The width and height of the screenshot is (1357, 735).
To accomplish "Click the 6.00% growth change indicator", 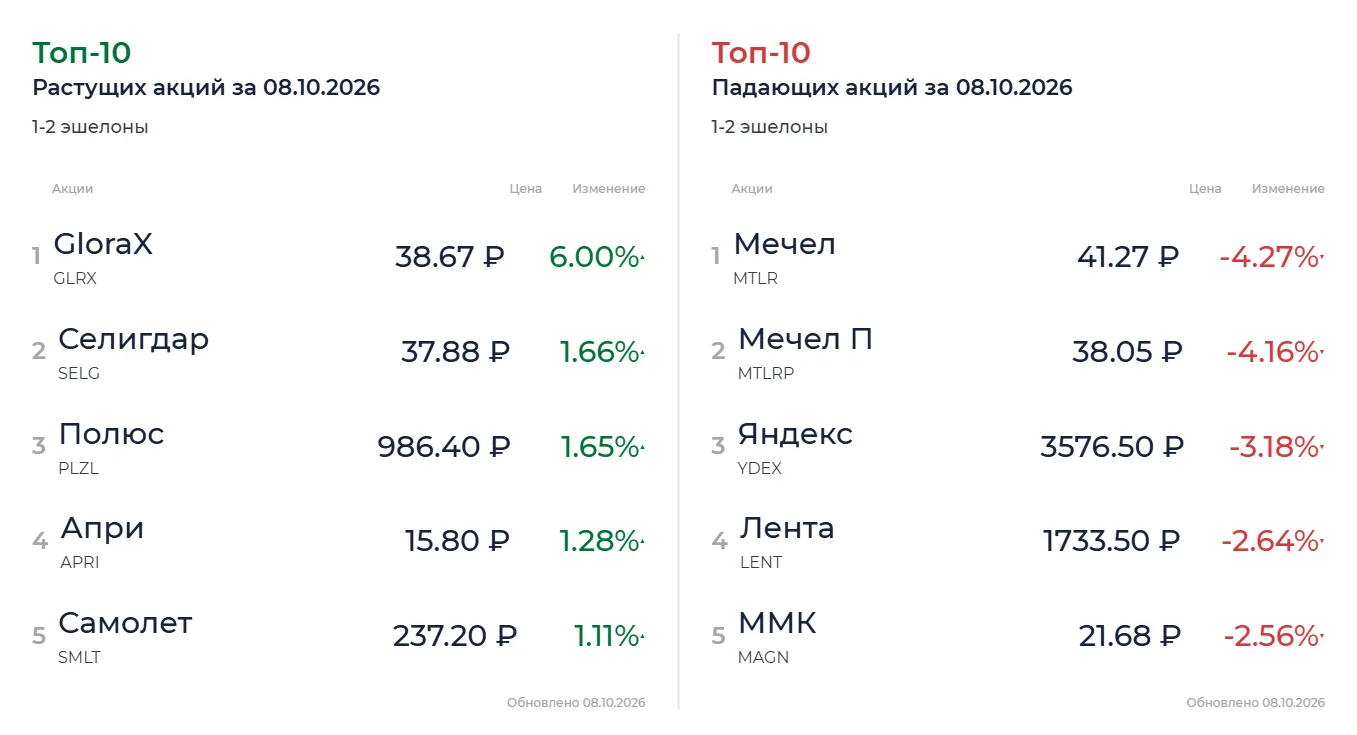I will tap(594, 257).
